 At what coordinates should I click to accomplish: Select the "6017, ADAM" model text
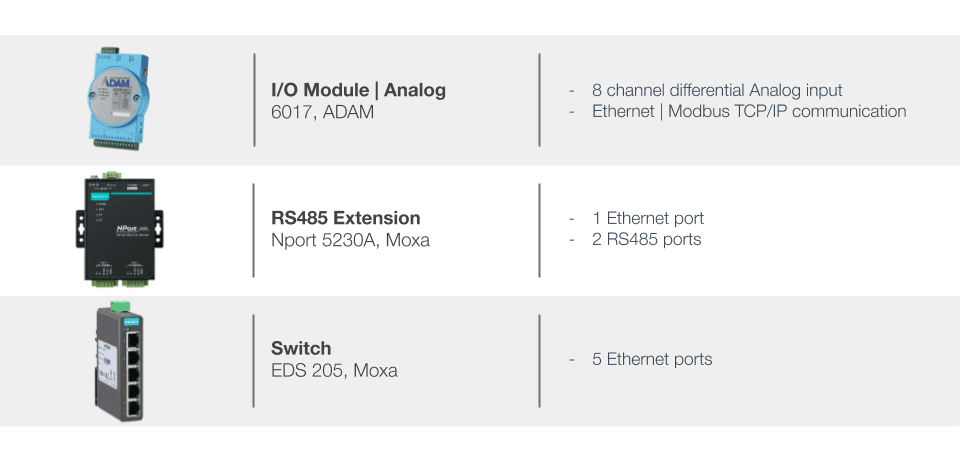[322, 112]
